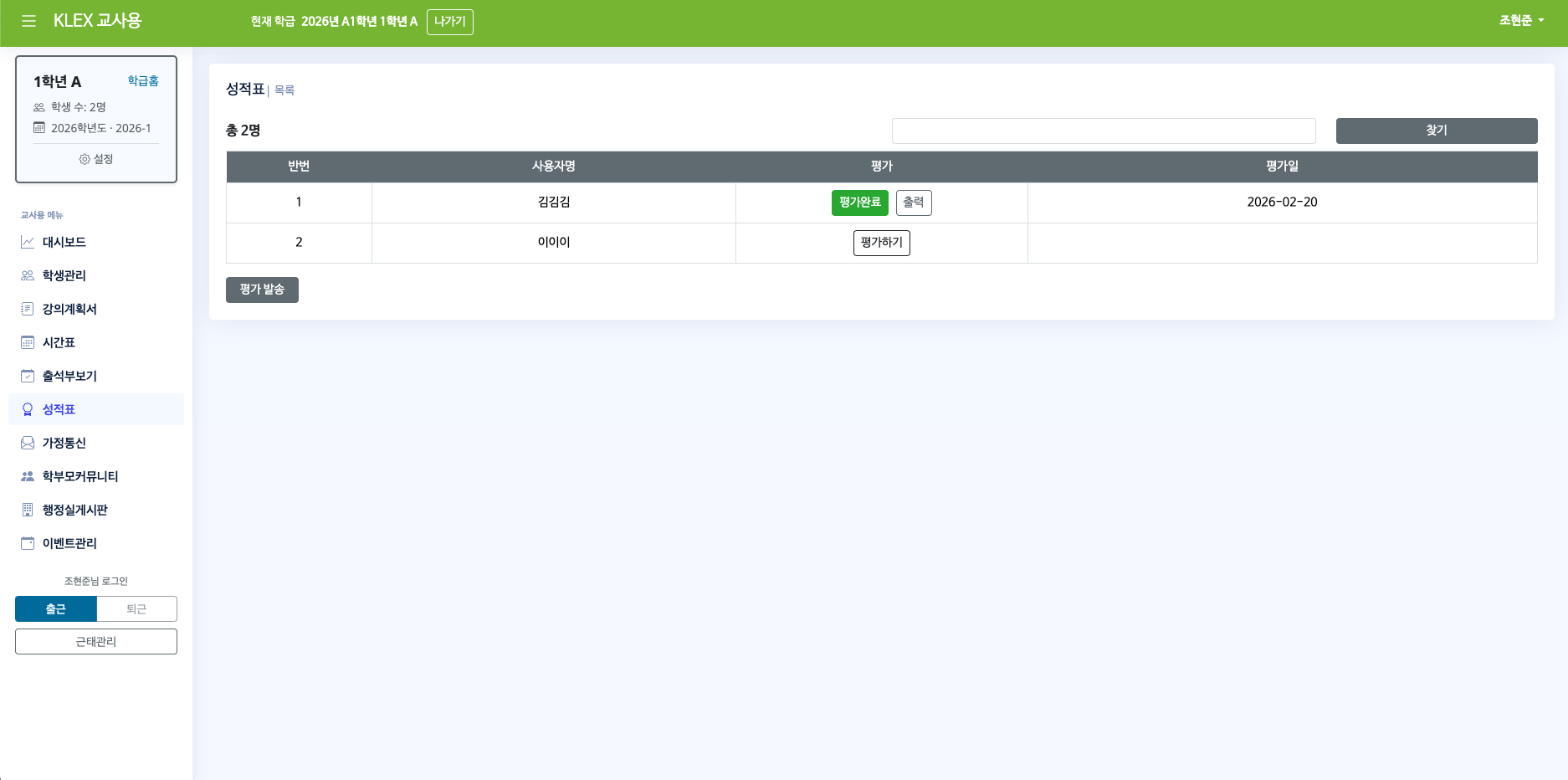This screenshot has width=1568, height=780.
Task: Click the 출력 button for 김김김
Action: pos(914,203)
